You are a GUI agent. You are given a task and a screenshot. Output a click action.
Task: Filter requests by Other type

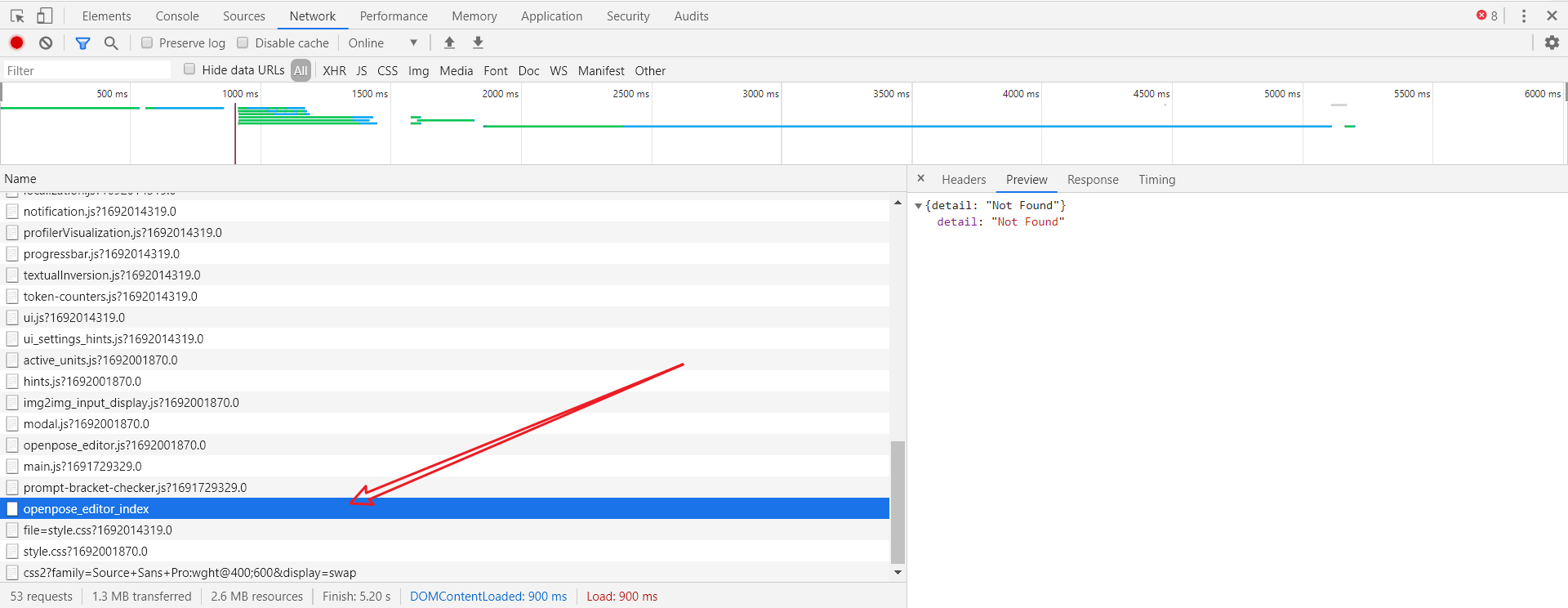coord(650,70)
